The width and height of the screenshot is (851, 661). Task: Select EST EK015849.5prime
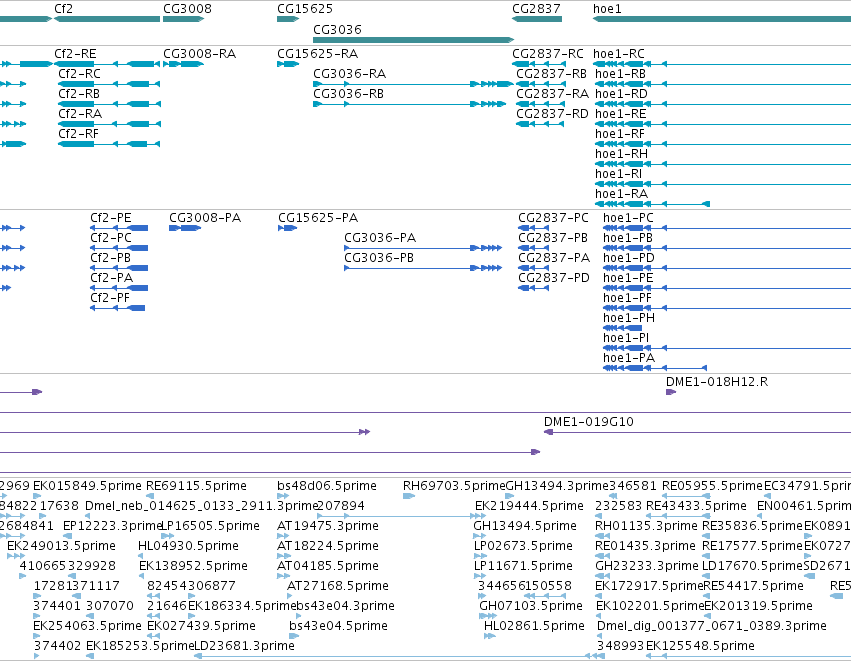pos(87,486)
